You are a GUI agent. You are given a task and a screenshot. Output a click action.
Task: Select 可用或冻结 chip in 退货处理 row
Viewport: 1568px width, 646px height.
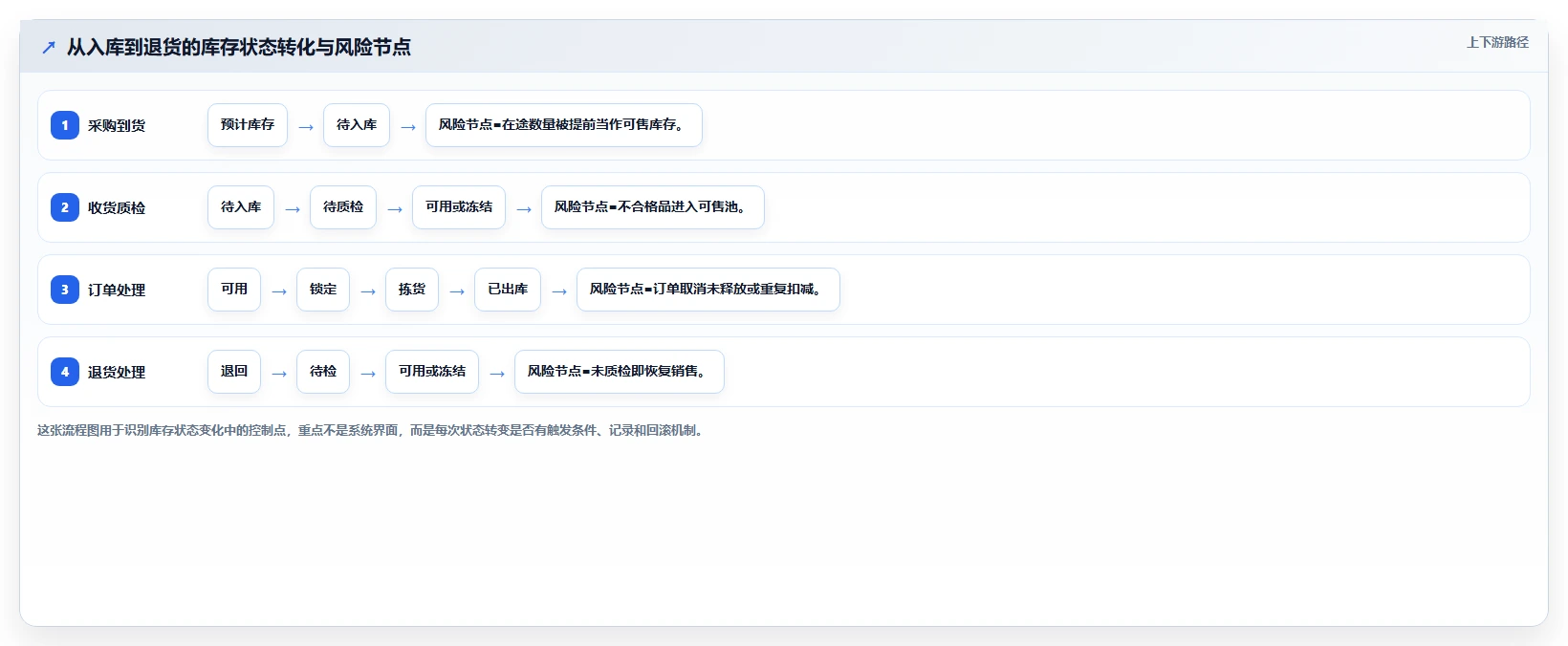[432, 372]
